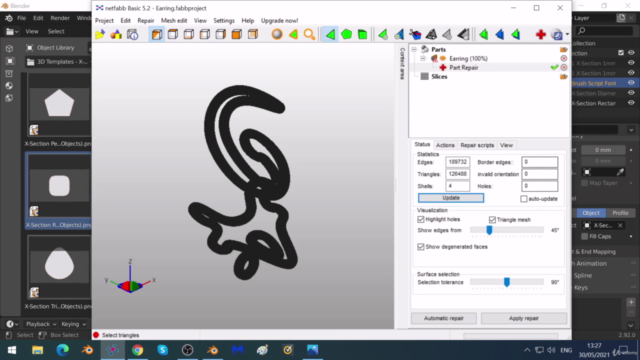Remove Earring part via red circle icon

click(564, 59)
